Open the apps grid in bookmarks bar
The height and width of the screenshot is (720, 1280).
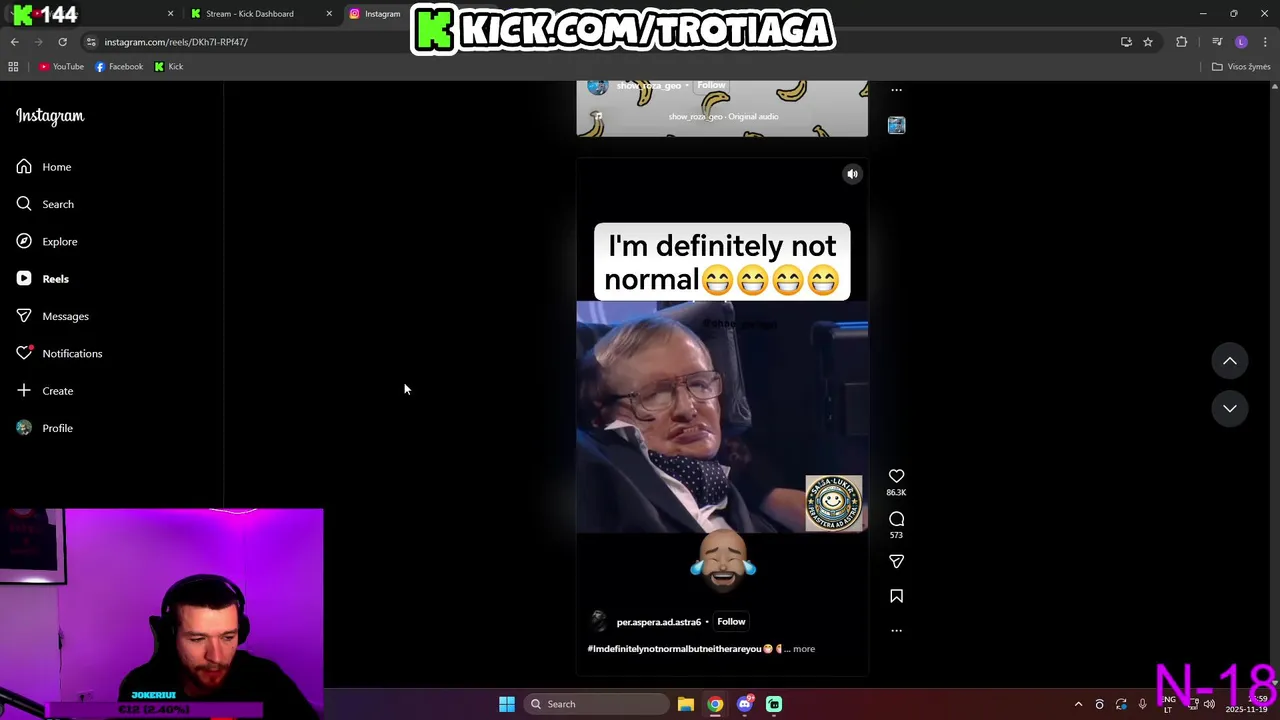pyautogui.click(x=13, y=67)
